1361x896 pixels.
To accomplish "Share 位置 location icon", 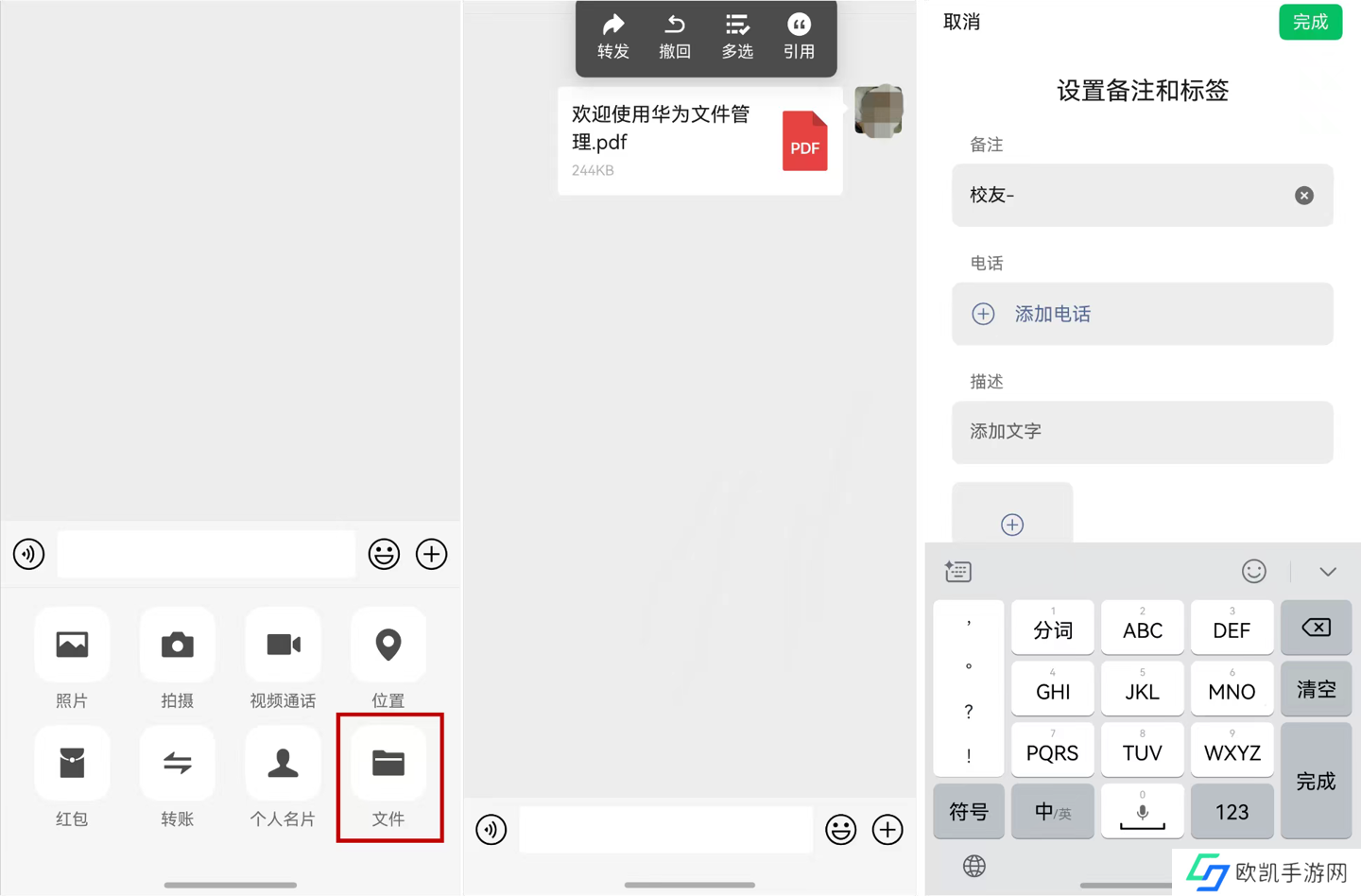I will point(388,646).
